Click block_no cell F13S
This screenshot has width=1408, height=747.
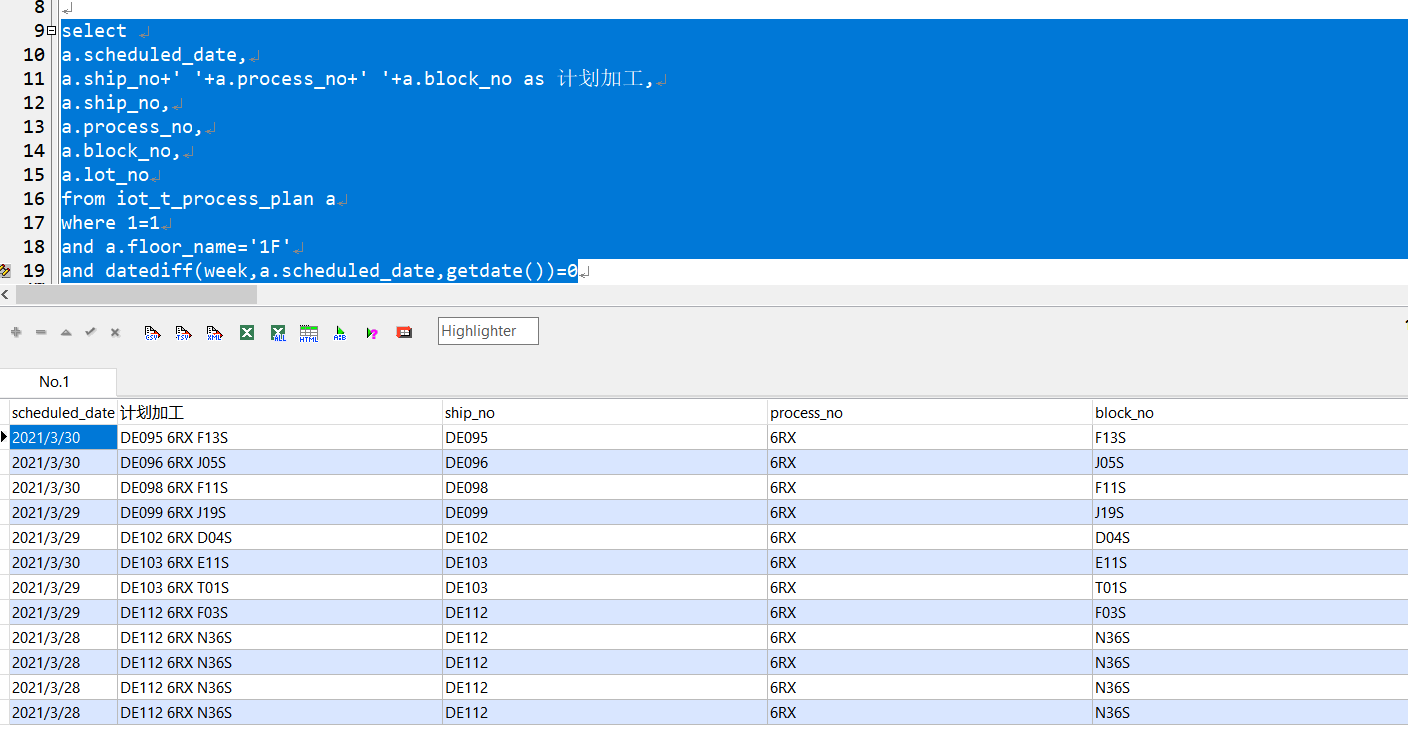coord(1250,437)
